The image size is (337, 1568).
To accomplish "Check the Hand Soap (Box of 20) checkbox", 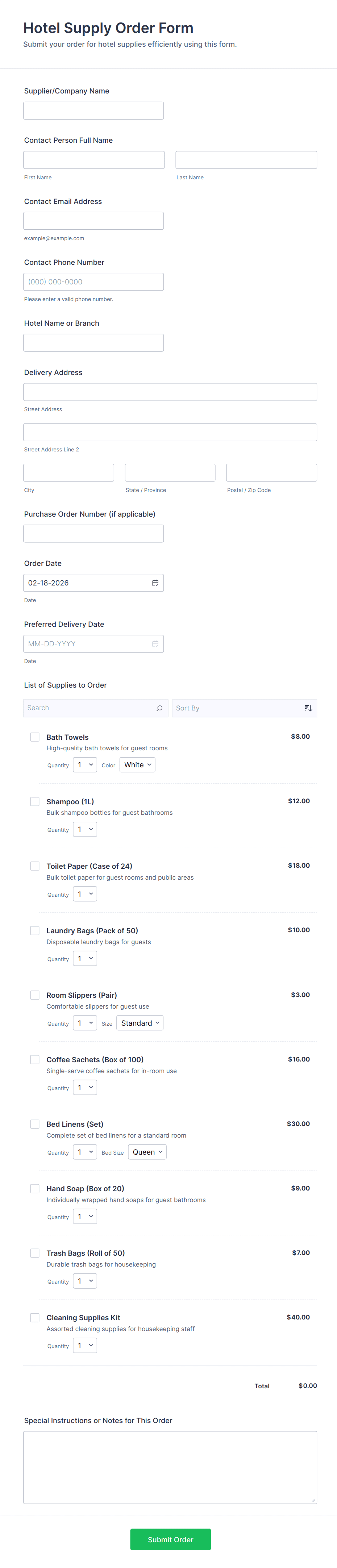I will coord(35,1188).
